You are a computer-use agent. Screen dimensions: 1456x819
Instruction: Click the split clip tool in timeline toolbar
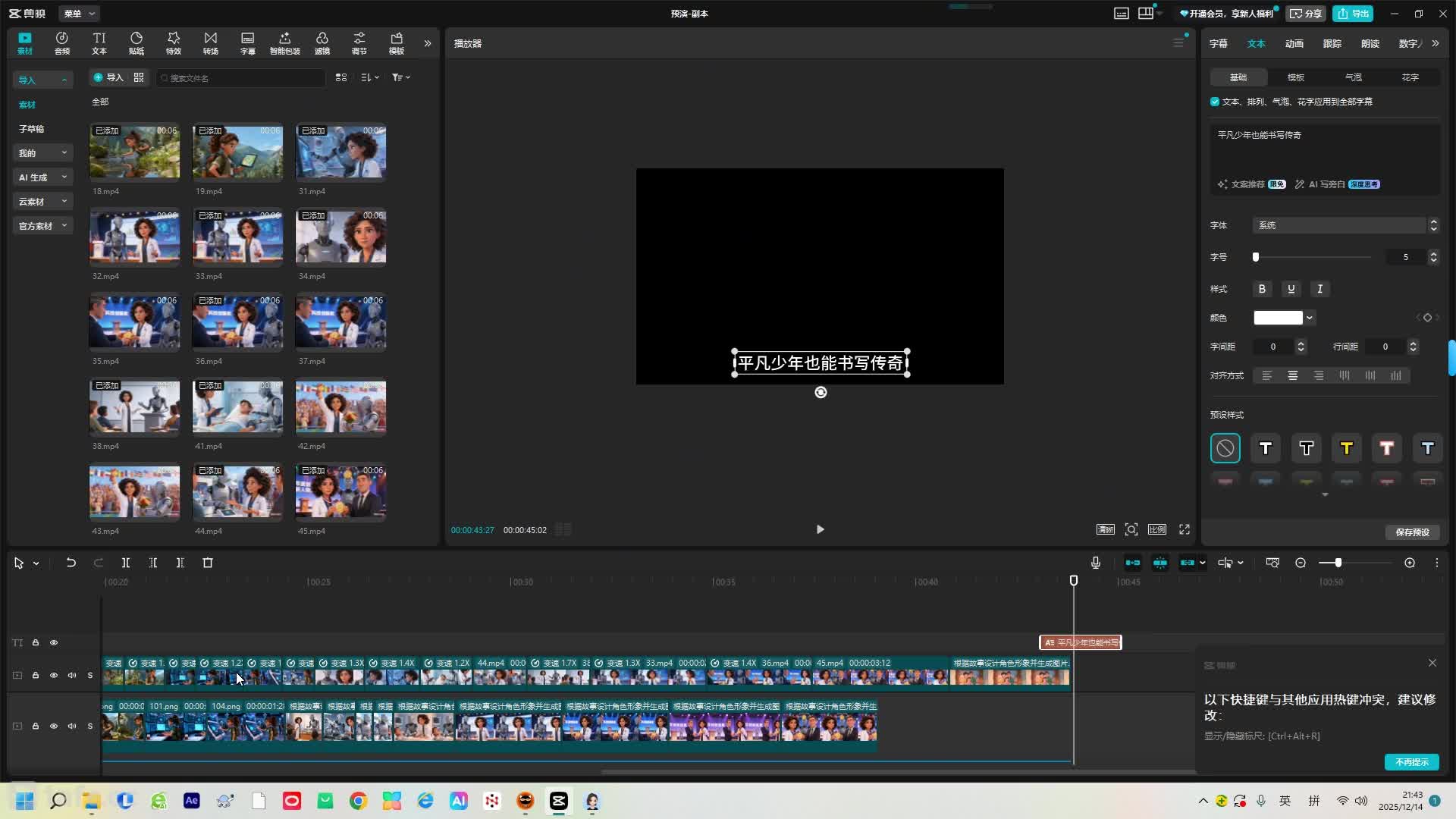pyautogui.click(x=126, y=563)
